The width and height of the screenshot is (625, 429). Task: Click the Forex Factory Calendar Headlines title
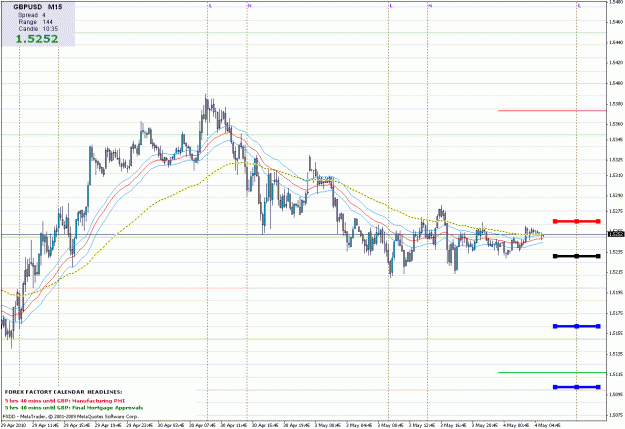coord(64,392)
